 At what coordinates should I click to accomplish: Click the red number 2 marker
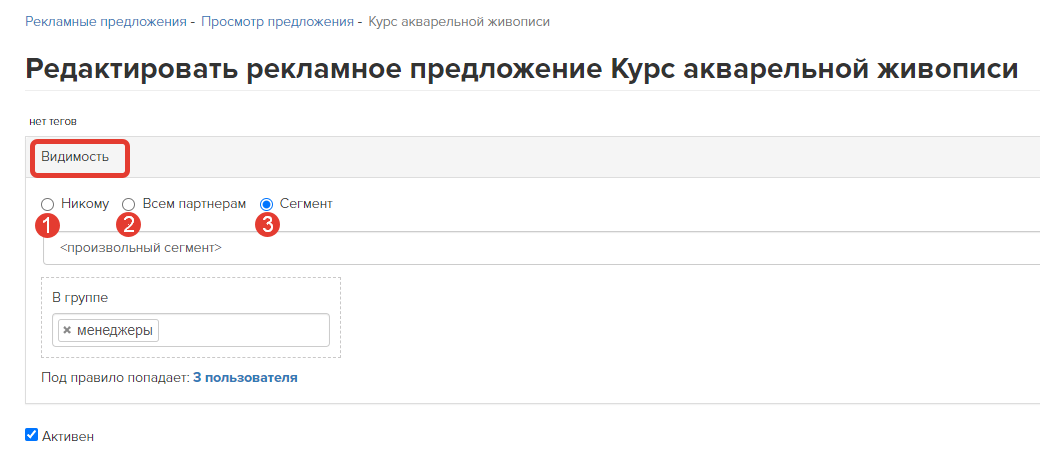click(128, 225)
